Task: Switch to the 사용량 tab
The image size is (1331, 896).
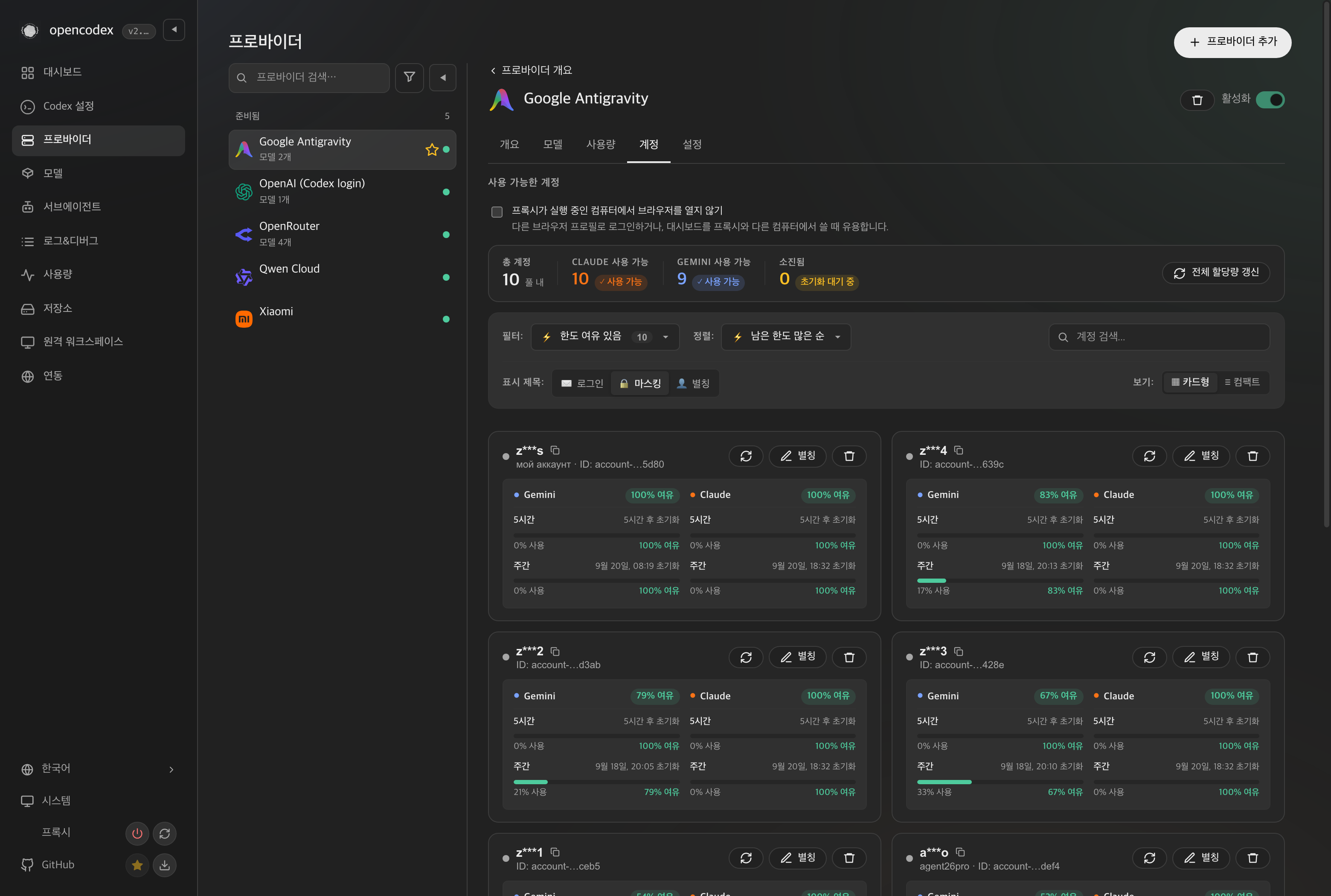Action: (x=600, y=144)
